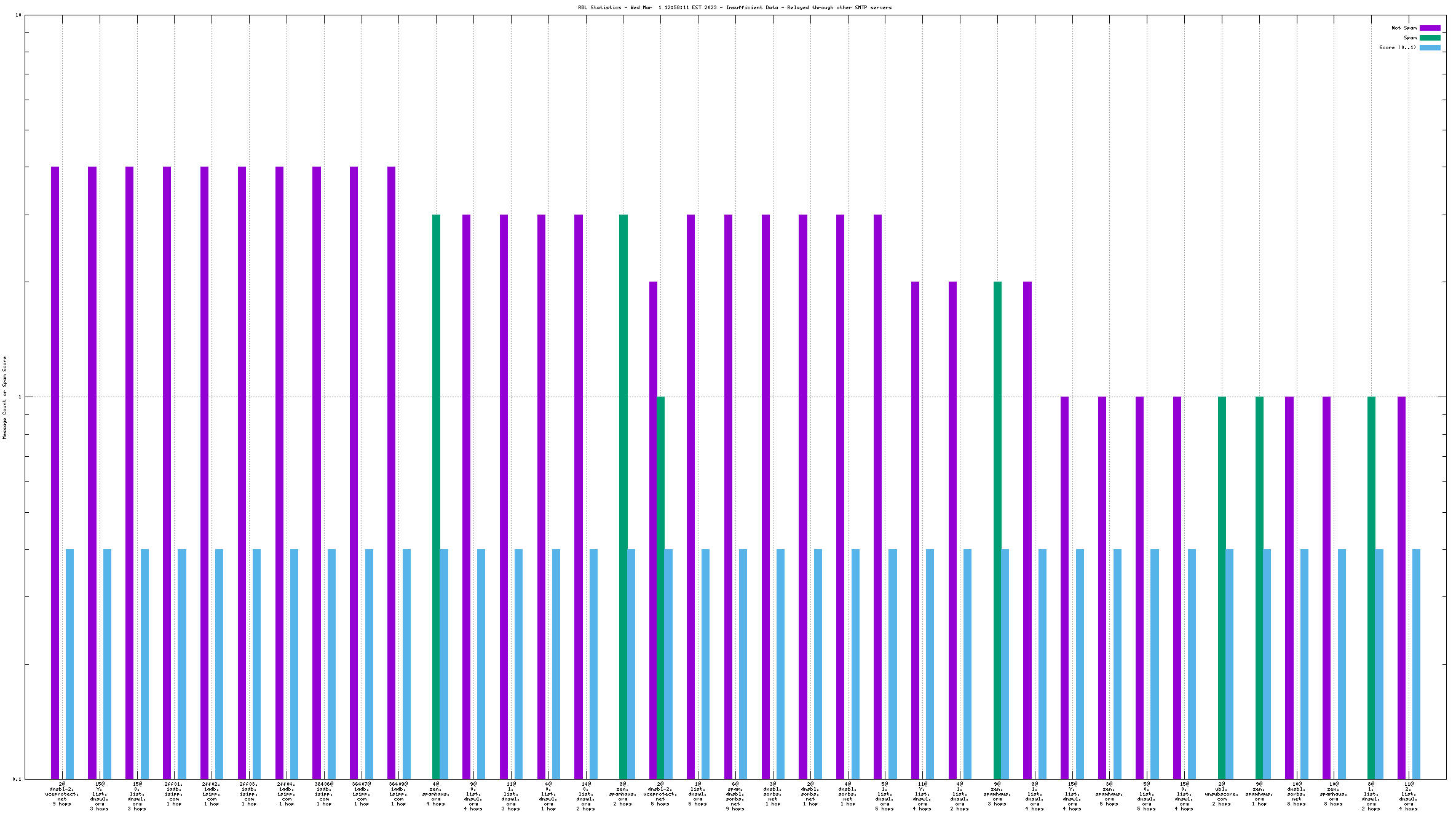The height and width of the screenshot is (819, 1456).
Task: Click the x-axis label '2ff01.iadb.isipp.com 1 hop'
Action: tap(174, 794)
